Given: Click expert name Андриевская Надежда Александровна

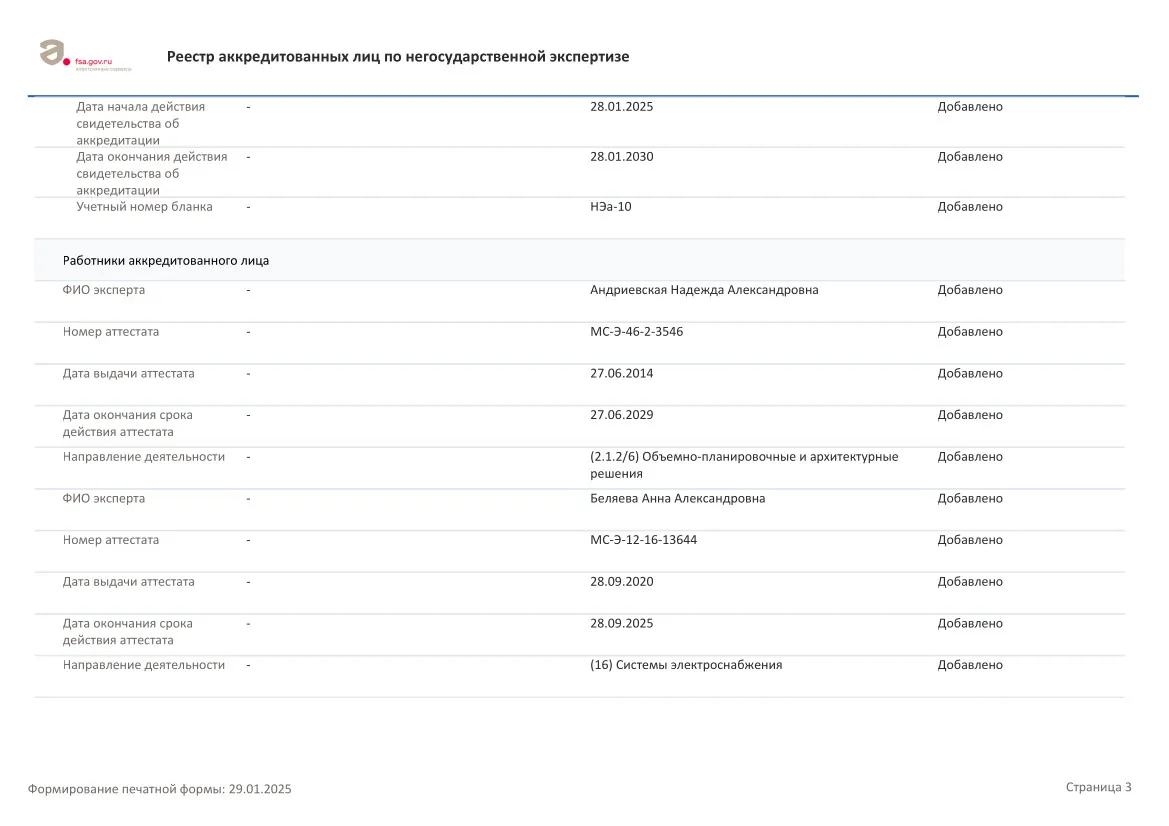Looking at the screenshot, I should pyautogui.click(x=704, y=290).
